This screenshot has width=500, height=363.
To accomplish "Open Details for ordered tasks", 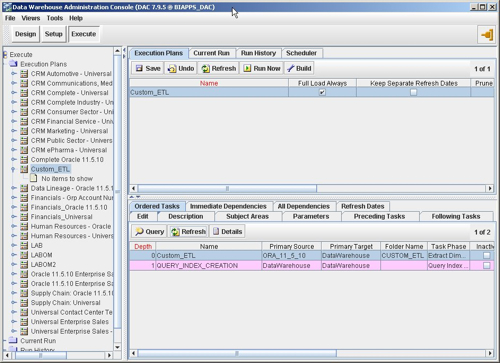I will (x=227, y=231).
